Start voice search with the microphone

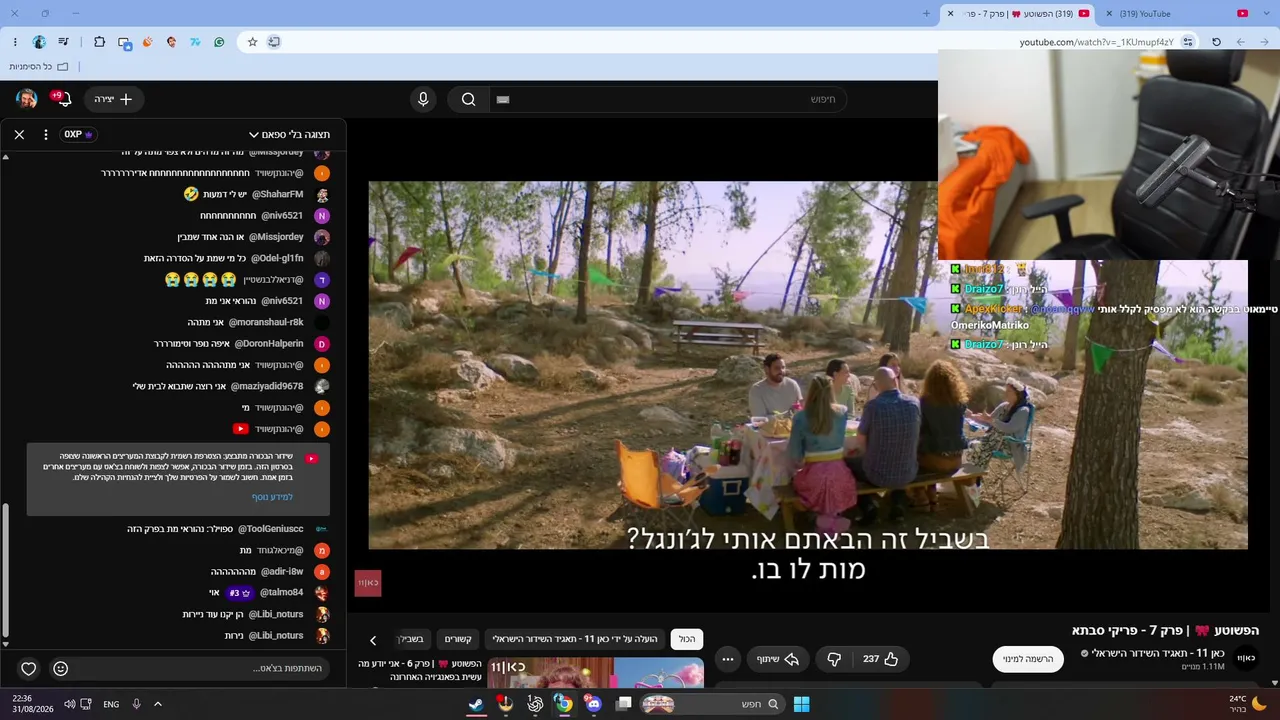(423, 99)
